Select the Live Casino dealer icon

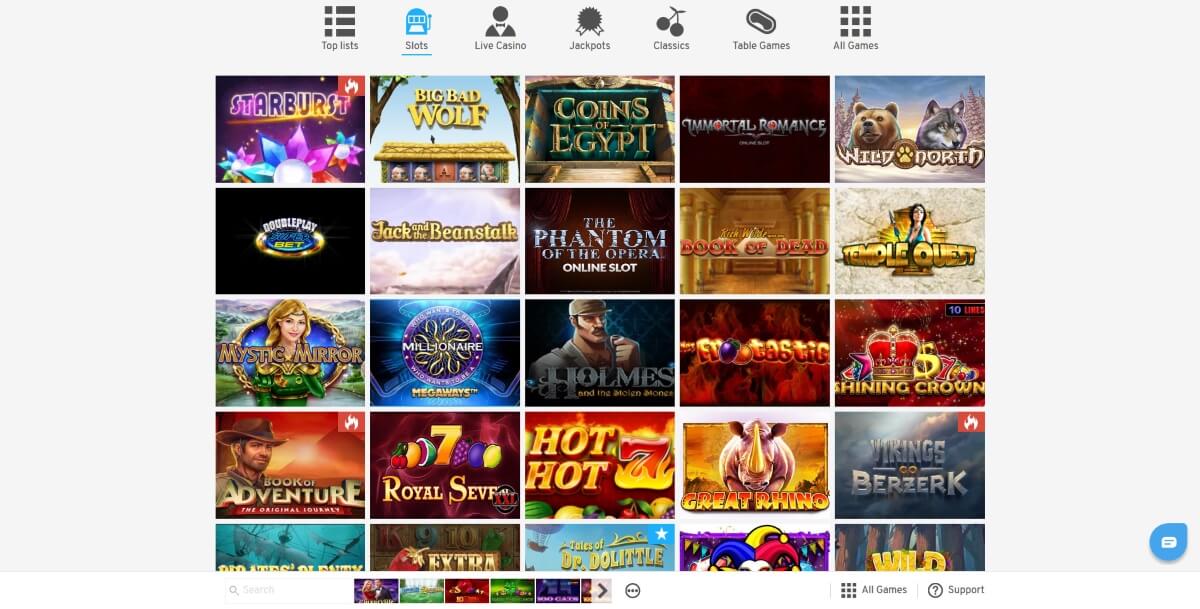point(500,21)
